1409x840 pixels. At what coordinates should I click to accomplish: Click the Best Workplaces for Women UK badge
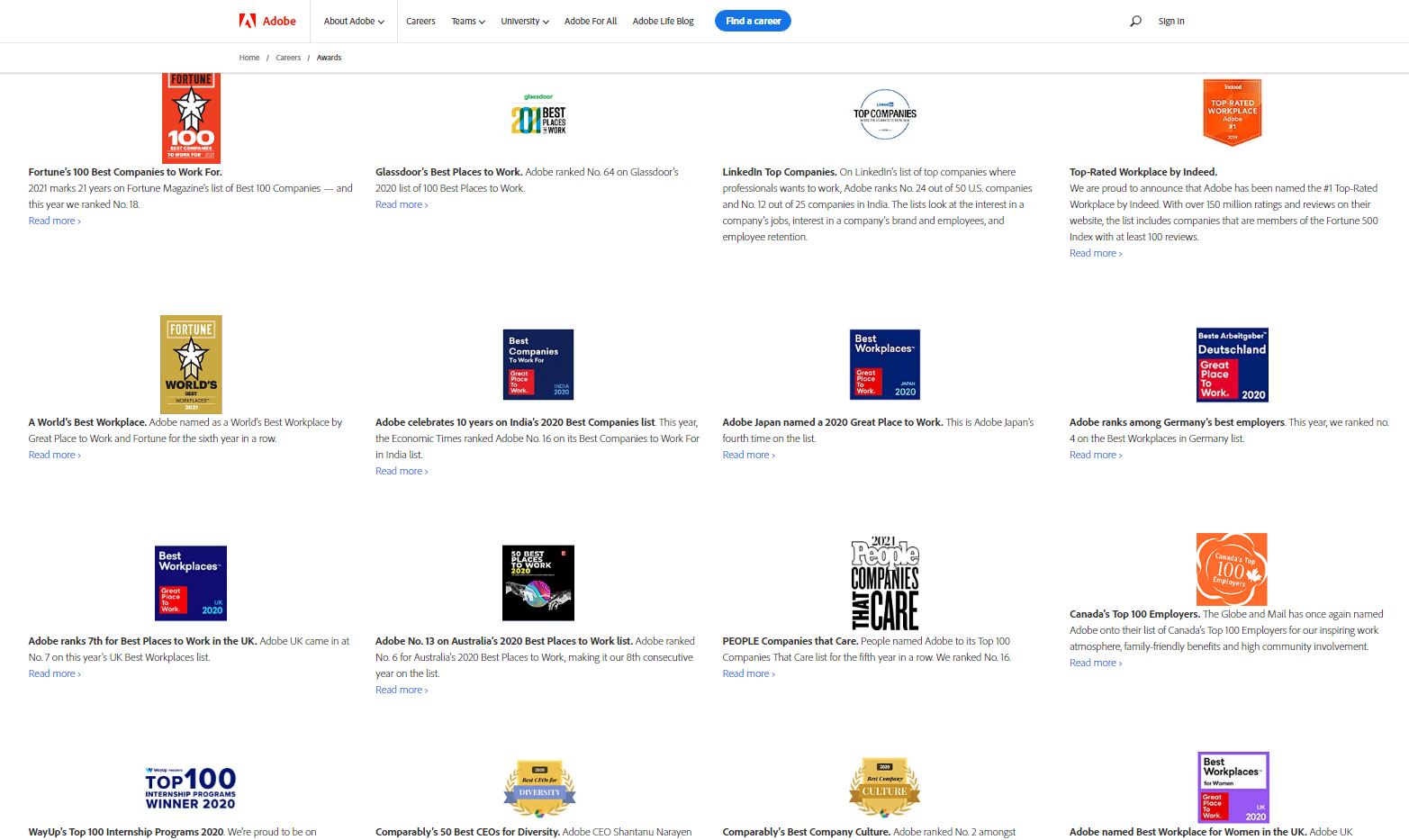tap(1233, 788)
